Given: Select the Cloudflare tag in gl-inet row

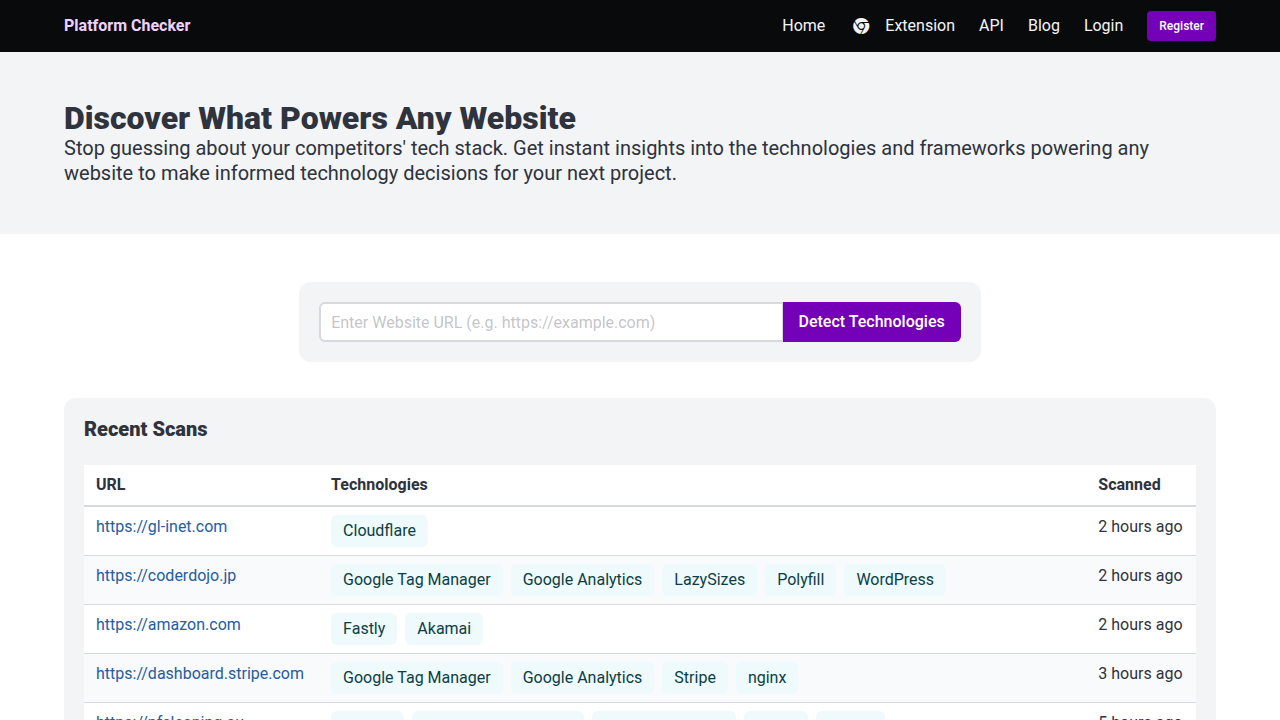Looking at the screenshot, I should 379,531.
